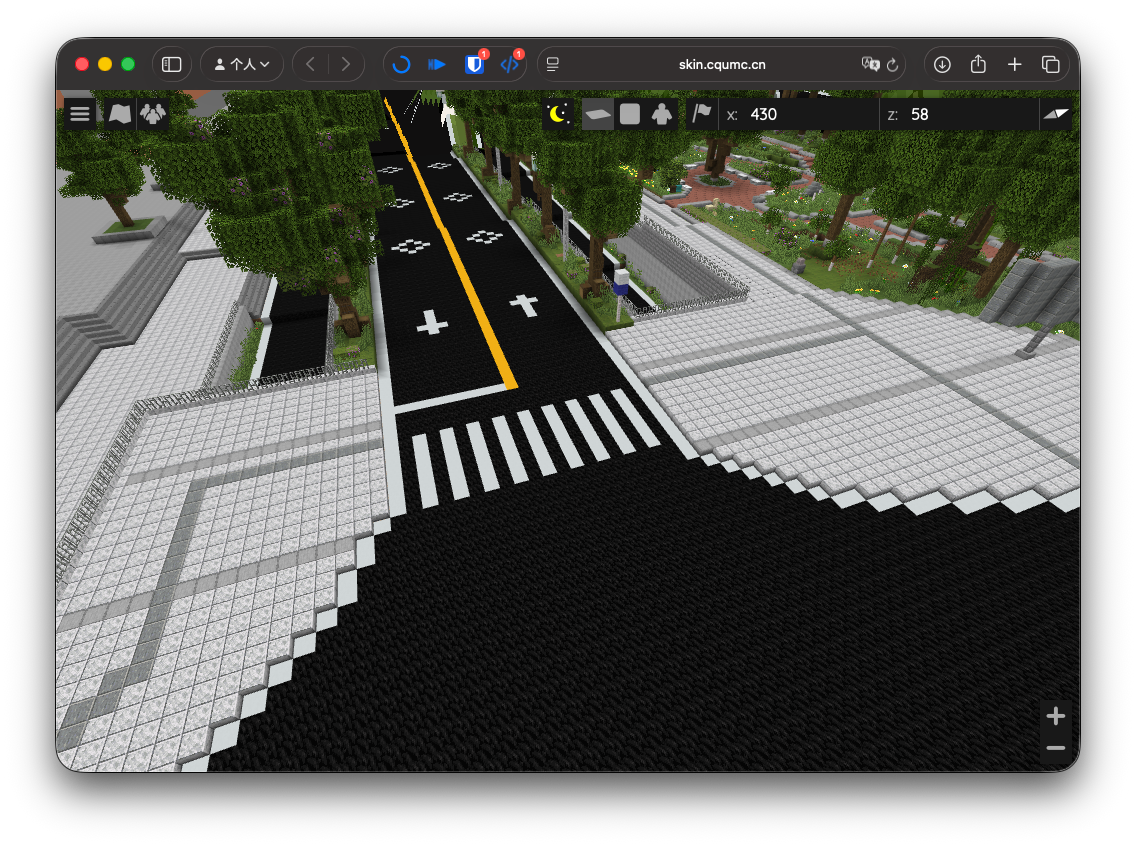Open the code brackets extension icon
This screenshot has height=846, width=1136.
[510, 64]
